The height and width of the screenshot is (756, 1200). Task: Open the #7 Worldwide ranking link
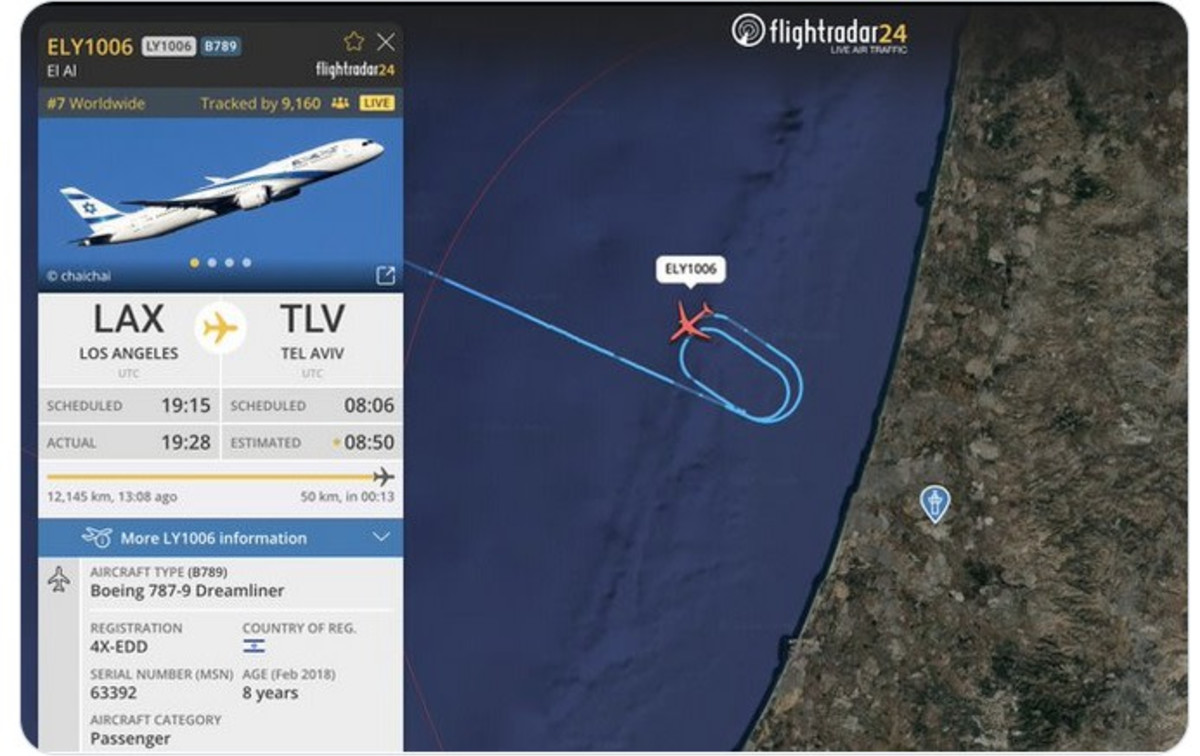pos(96,103)
